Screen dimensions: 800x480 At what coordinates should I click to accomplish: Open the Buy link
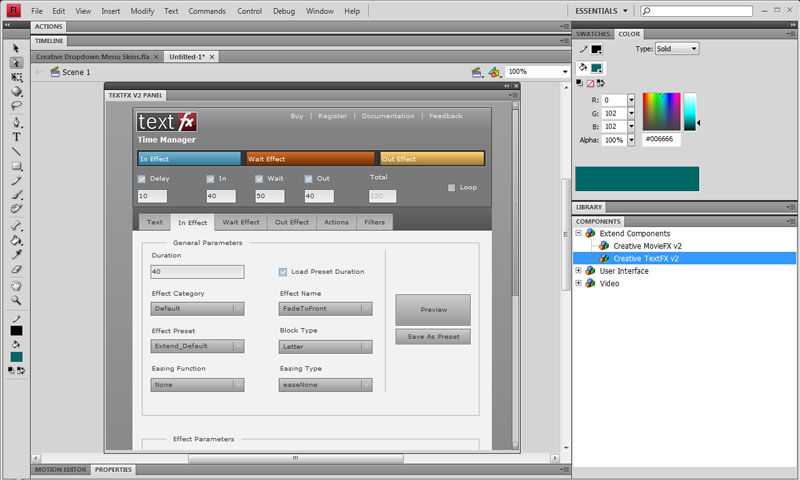296,116
